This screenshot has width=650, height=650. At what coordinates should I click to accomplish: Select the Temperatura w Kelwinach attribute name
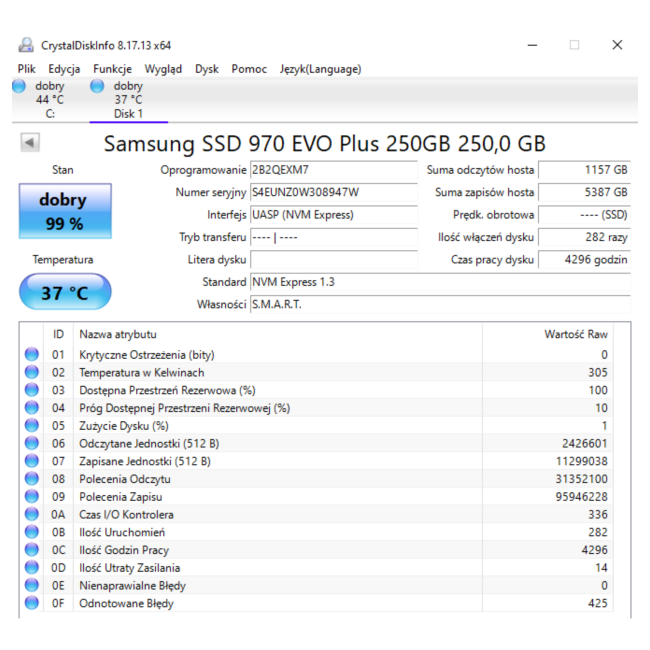point(142,373)
